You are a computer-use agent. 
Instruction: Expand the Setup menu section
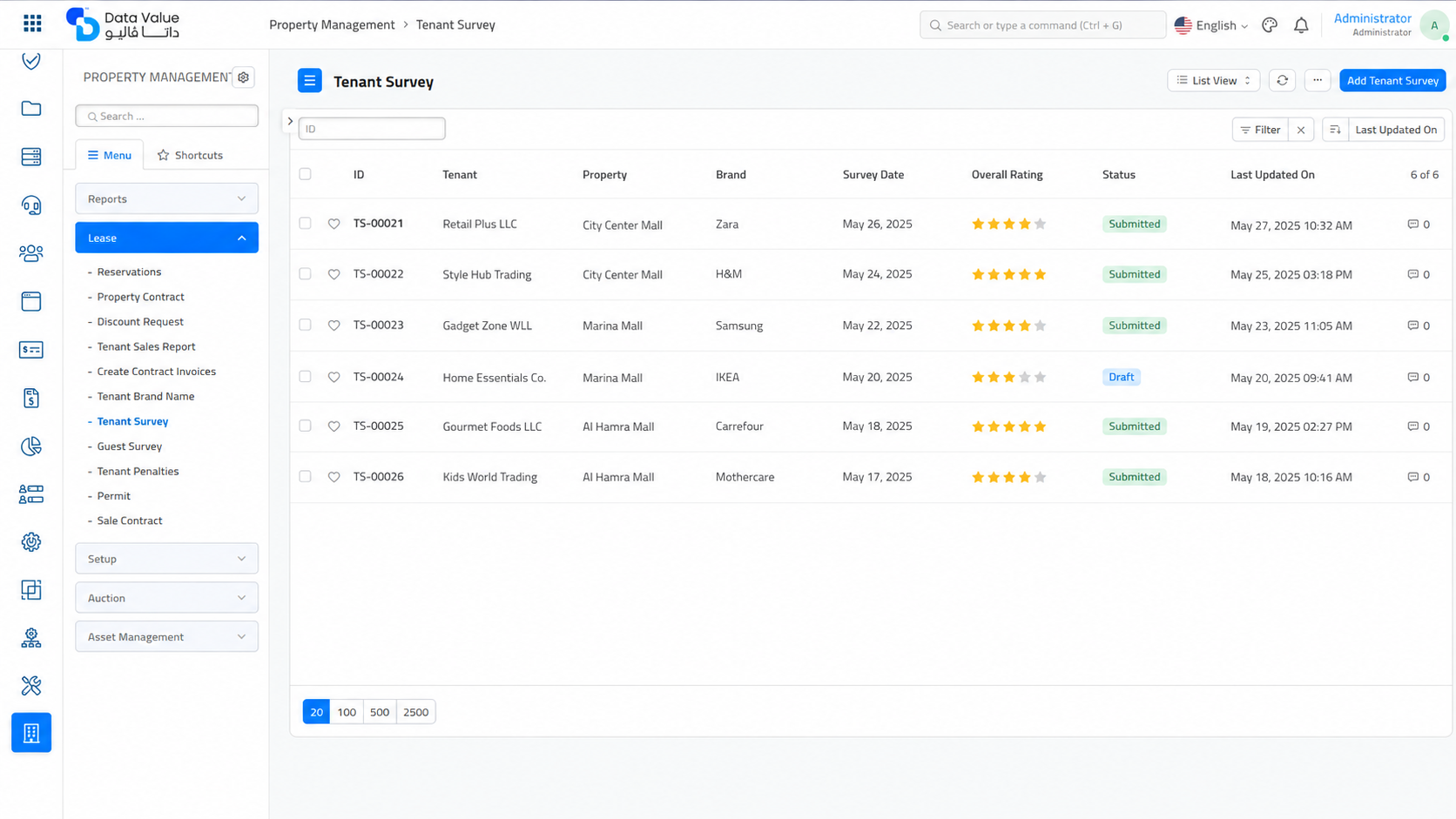click(x=167, y=559)
